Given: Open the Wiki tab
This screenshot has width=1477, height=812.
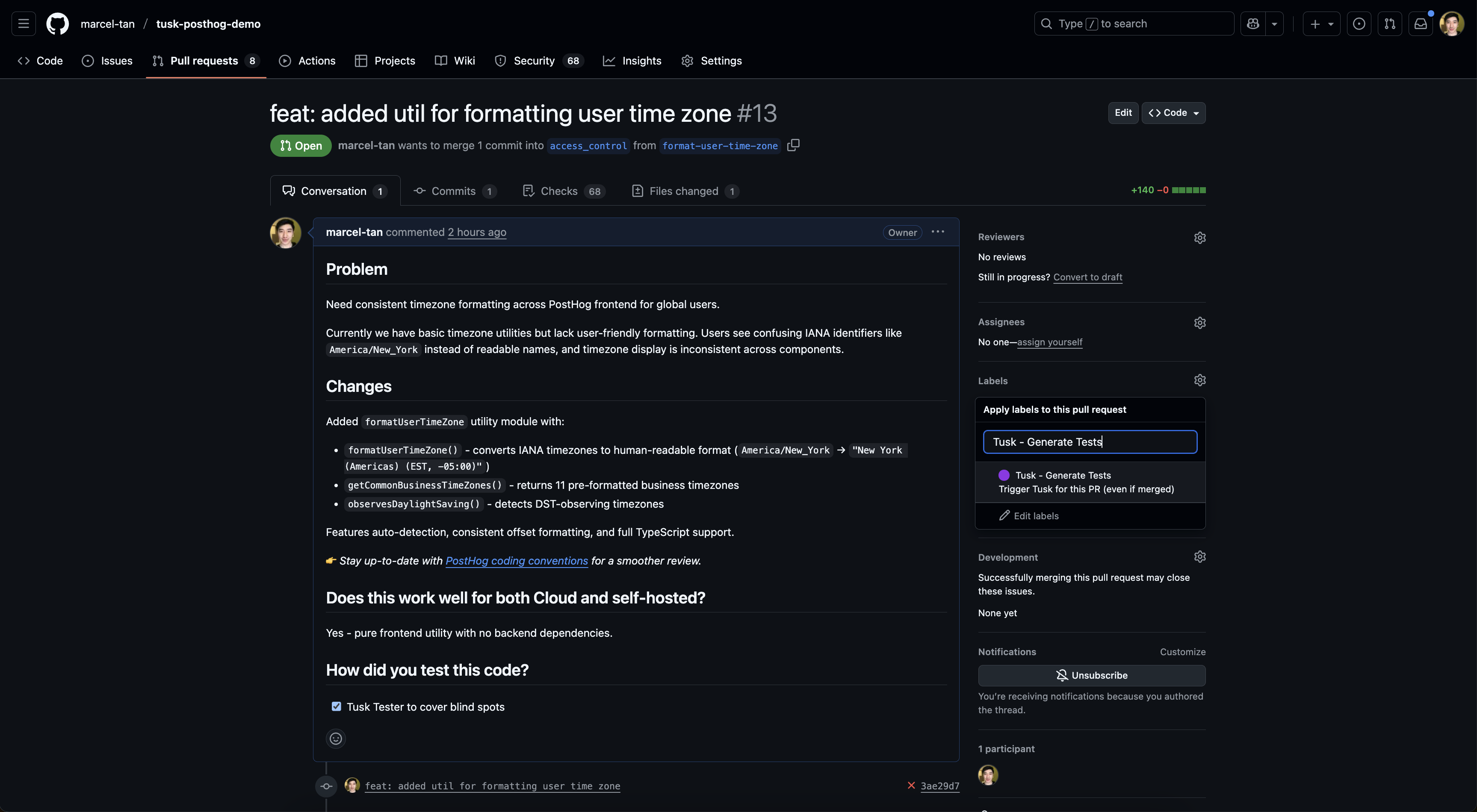Looking at the screenshot, I should coord(455,61).
